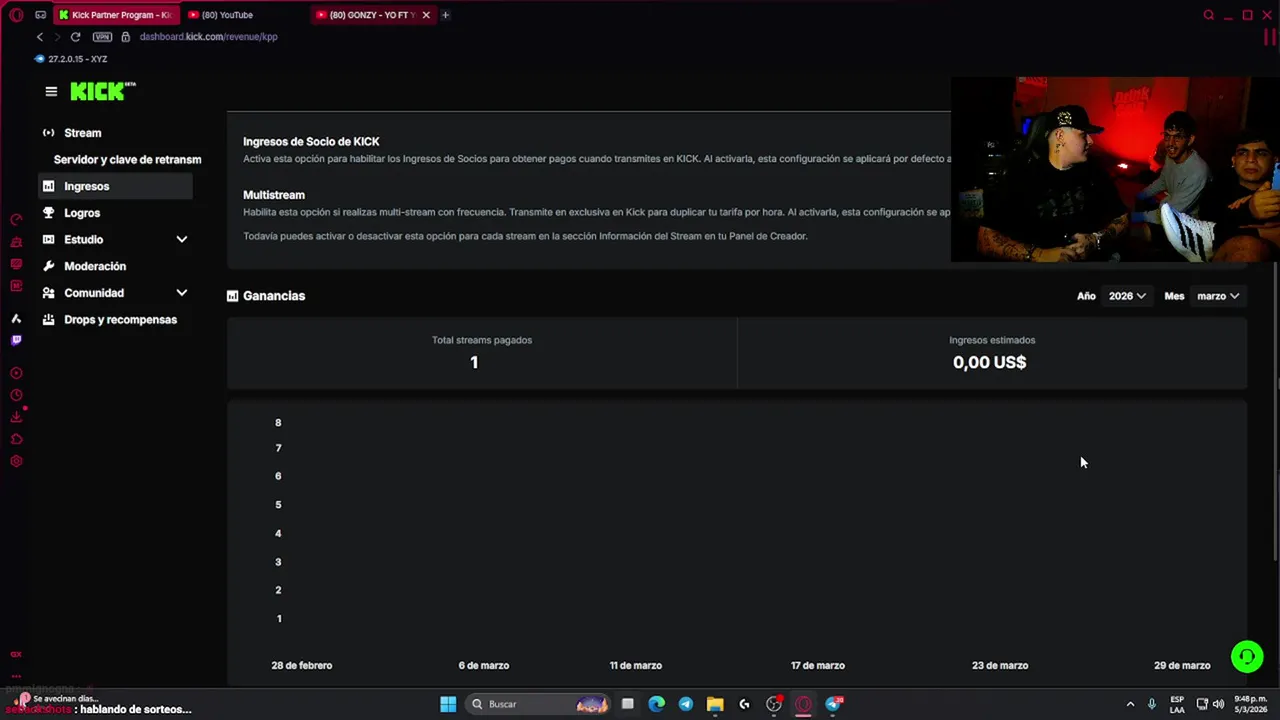The image size is (1280, 720).
Task: Click the 28 de febrero axis label
Action: [x=302, y=665]
